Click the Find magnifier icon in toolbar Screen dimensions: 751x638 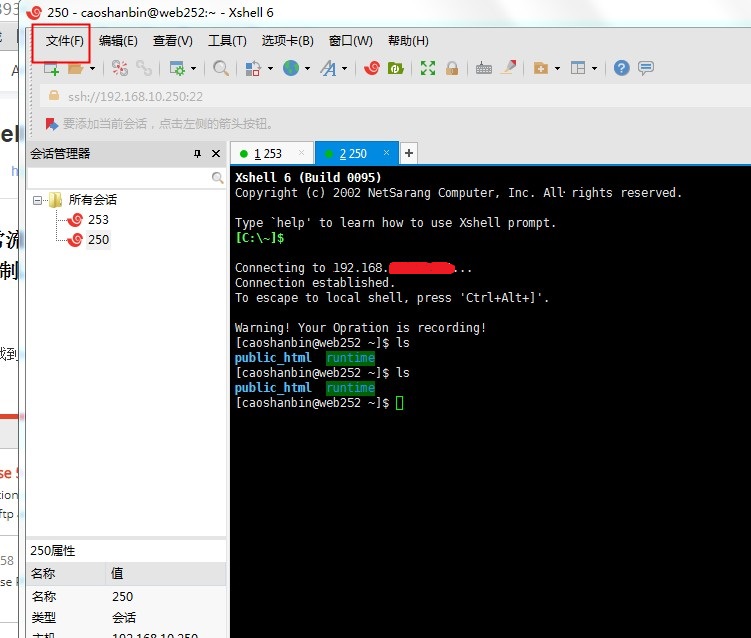point(220,68)
